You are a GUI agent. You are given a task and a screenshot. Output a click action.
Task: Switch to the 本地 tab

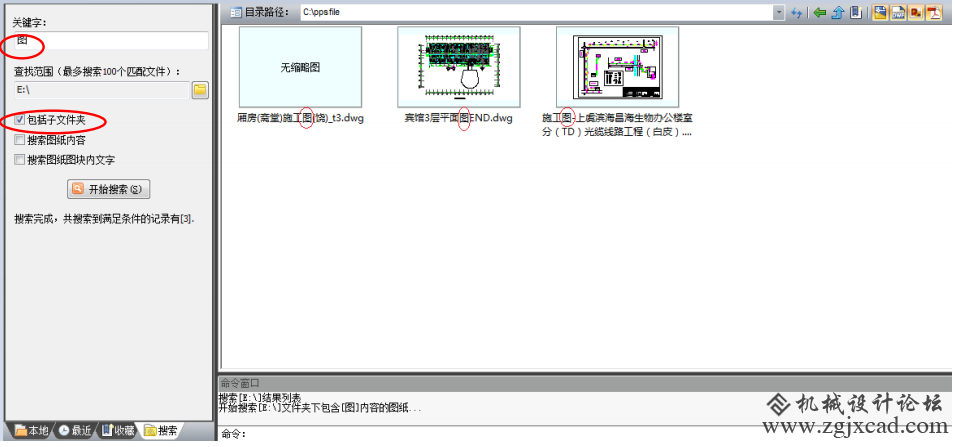coord(31,431)
